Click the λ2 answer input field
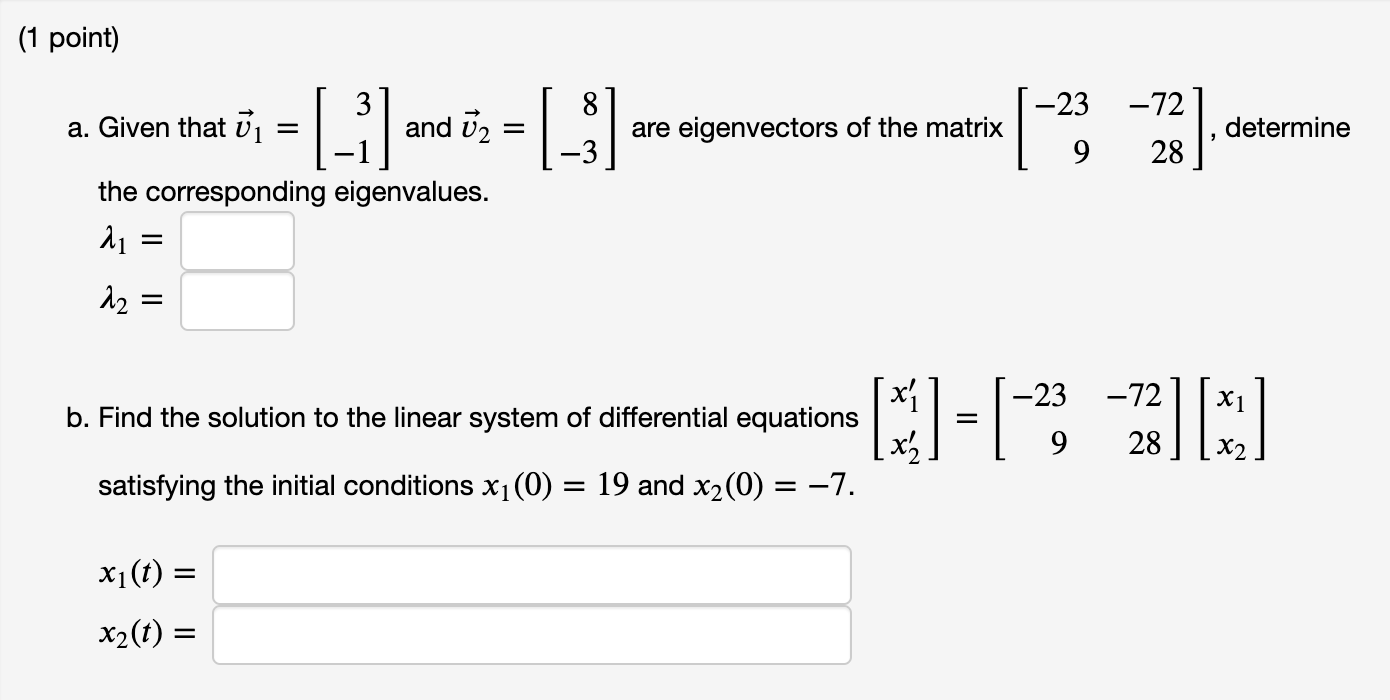 click(x=236, y=301)
